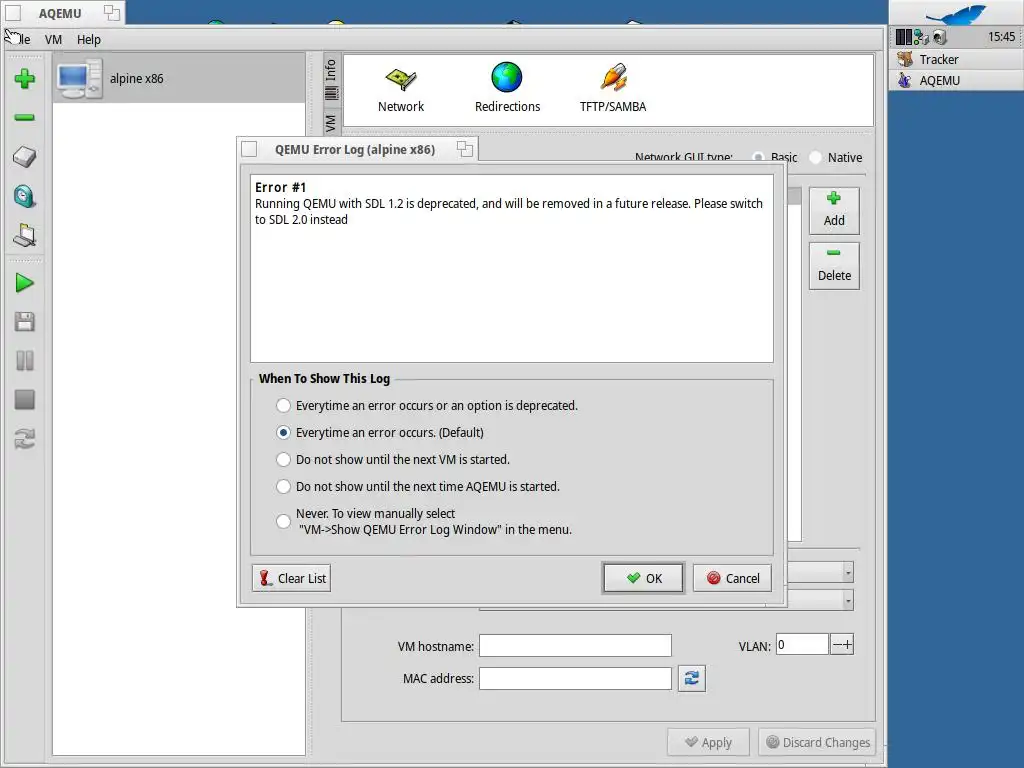Click the clock showing 15:45
The width and height of the screenshot is (1024, 768).
pyautogui.click(x=1001, y=37)
